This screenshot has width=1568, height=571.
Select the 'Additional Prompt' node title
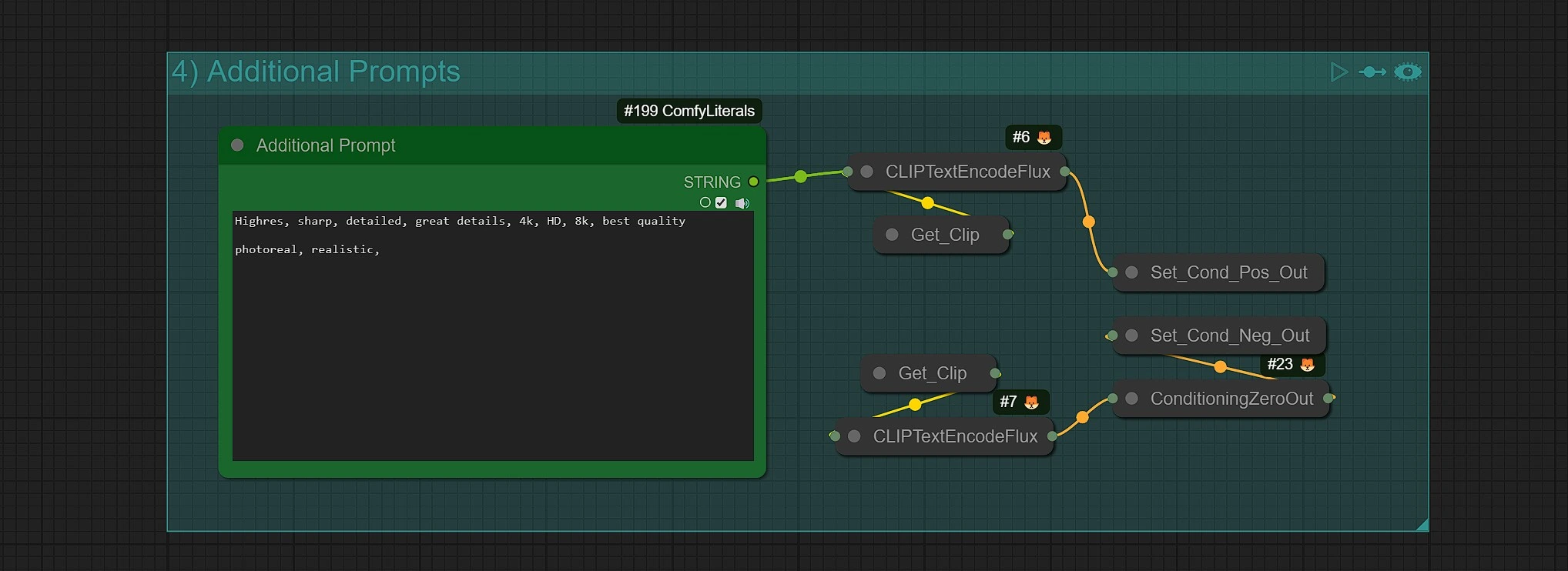[x=326, y=145]
